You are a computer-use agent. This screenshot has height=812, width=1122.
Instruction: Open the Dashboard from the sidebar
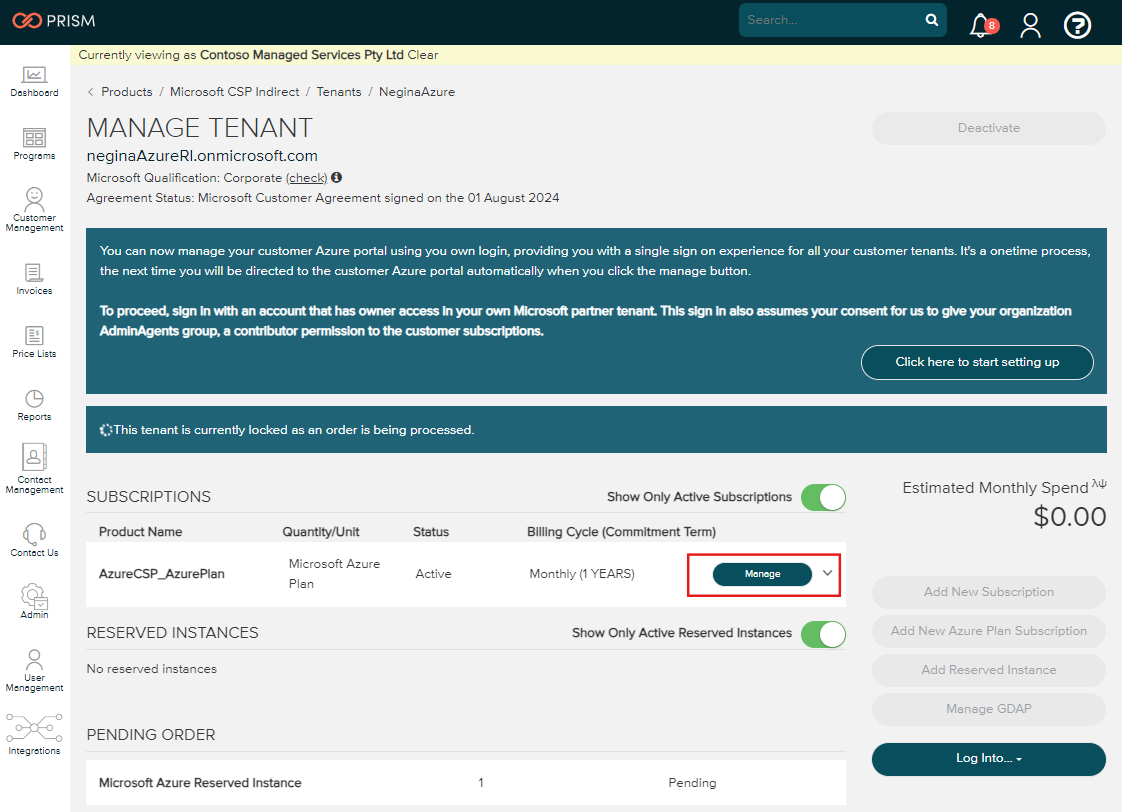(34, 80)
